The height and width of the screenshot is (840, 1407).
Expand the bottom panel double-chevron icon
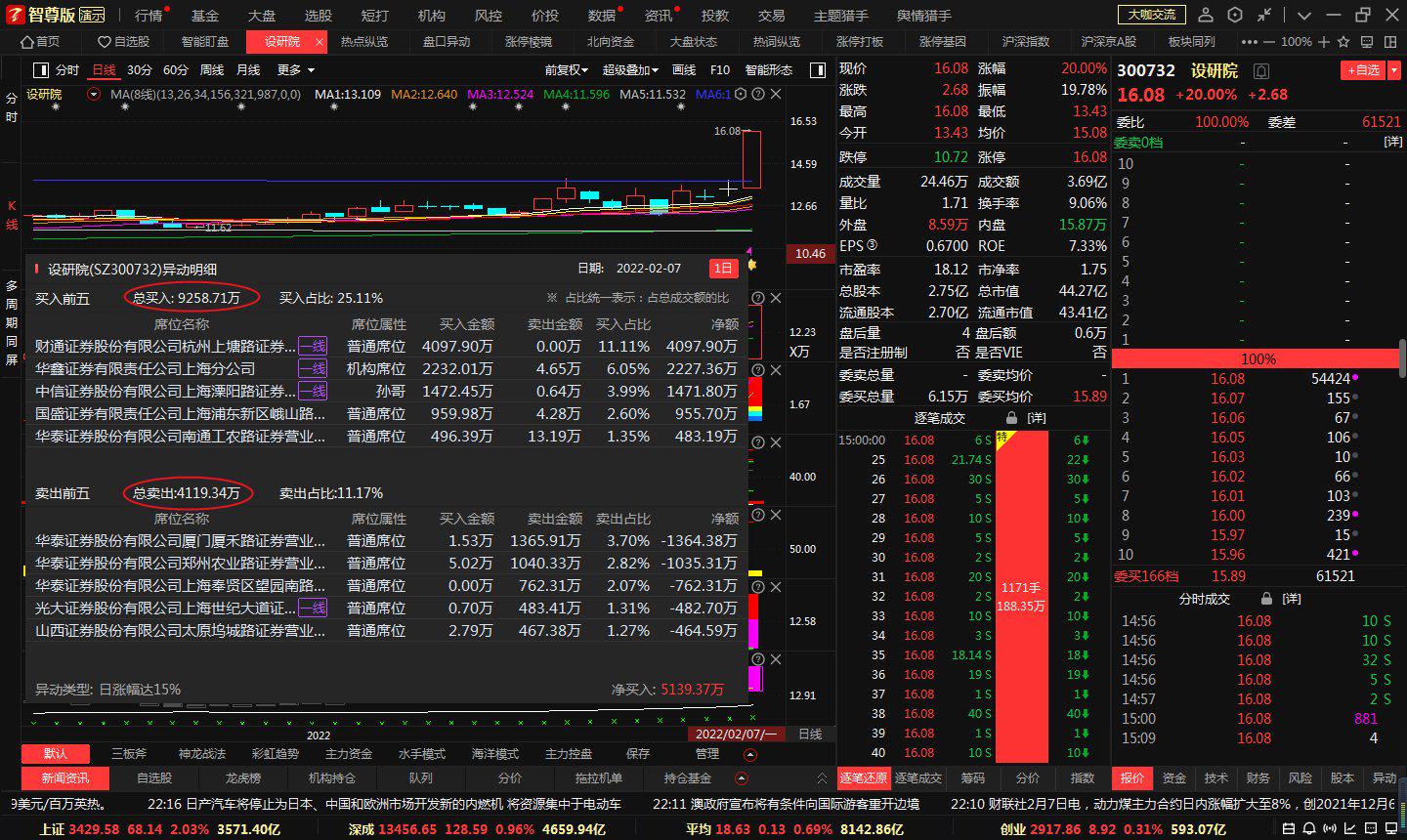click(x=822, y=778)
